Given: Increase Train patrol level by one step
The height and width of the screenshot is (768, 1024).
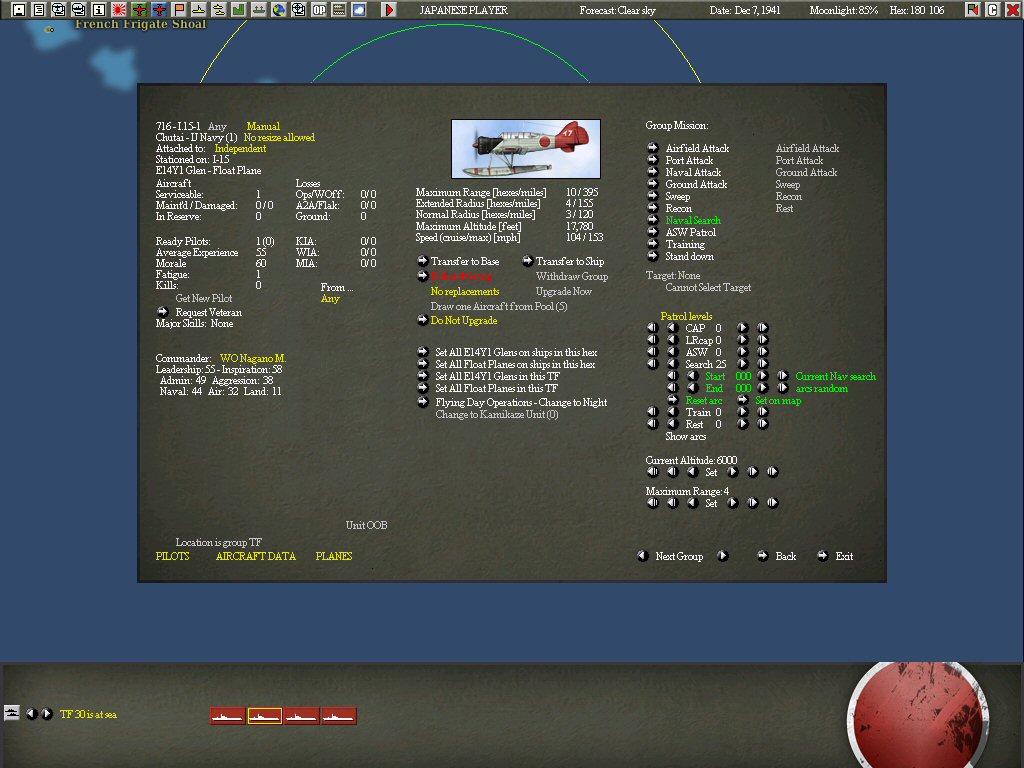Looking at the screenshot, I should pyautogui.click(x=743, y=412).
